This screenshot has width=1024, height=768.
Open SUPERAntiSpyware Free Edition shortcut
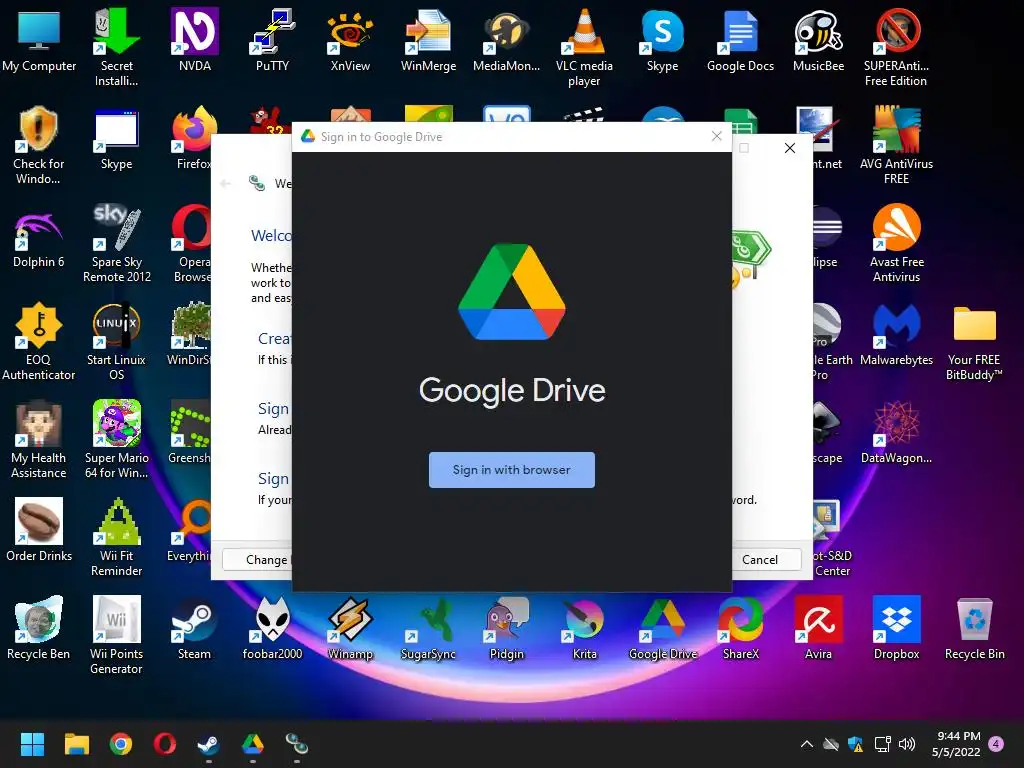pos(896,47)
